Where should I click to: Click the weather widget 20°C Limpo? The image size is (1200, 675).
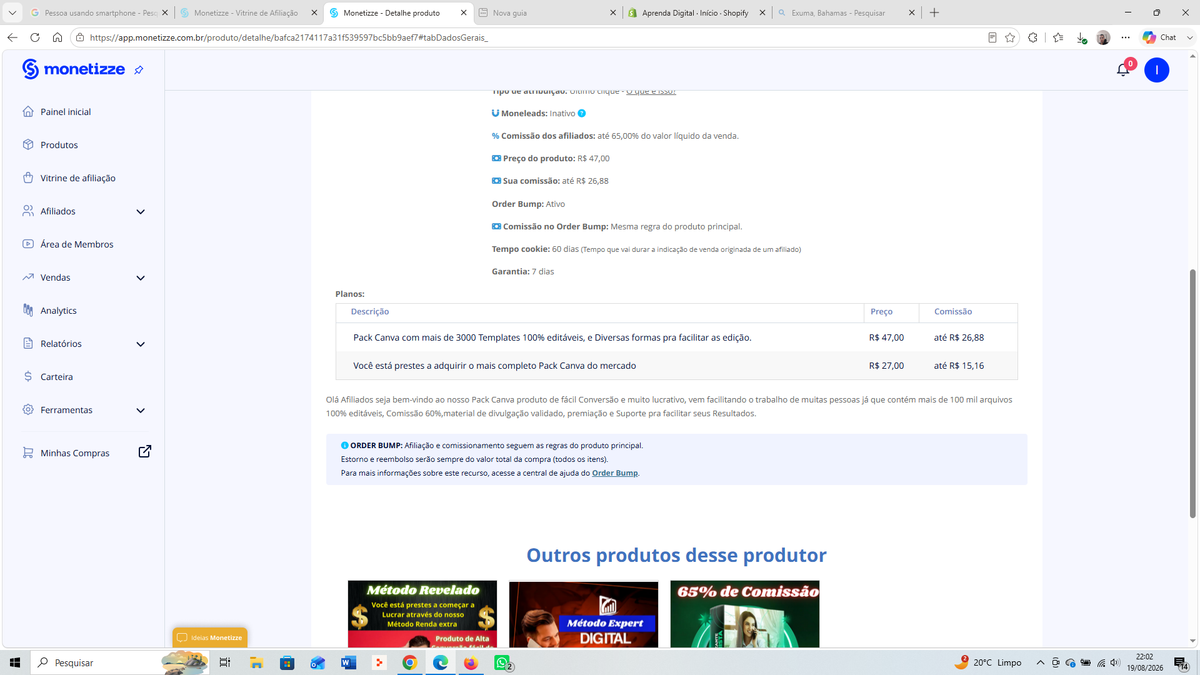(988, 662)
